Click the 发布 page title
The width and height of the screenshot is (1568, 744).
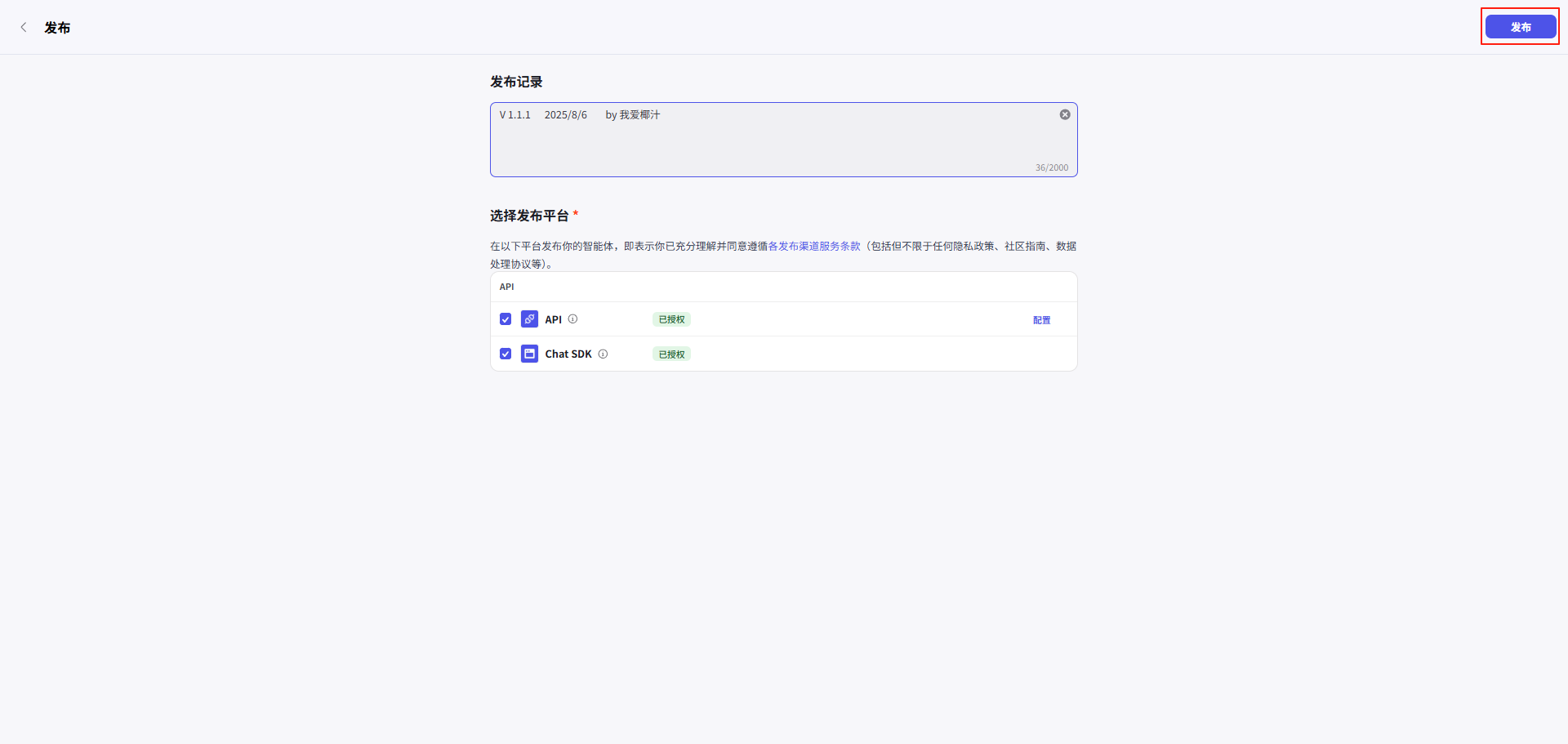pyautogui.click(x=57, y=28)
